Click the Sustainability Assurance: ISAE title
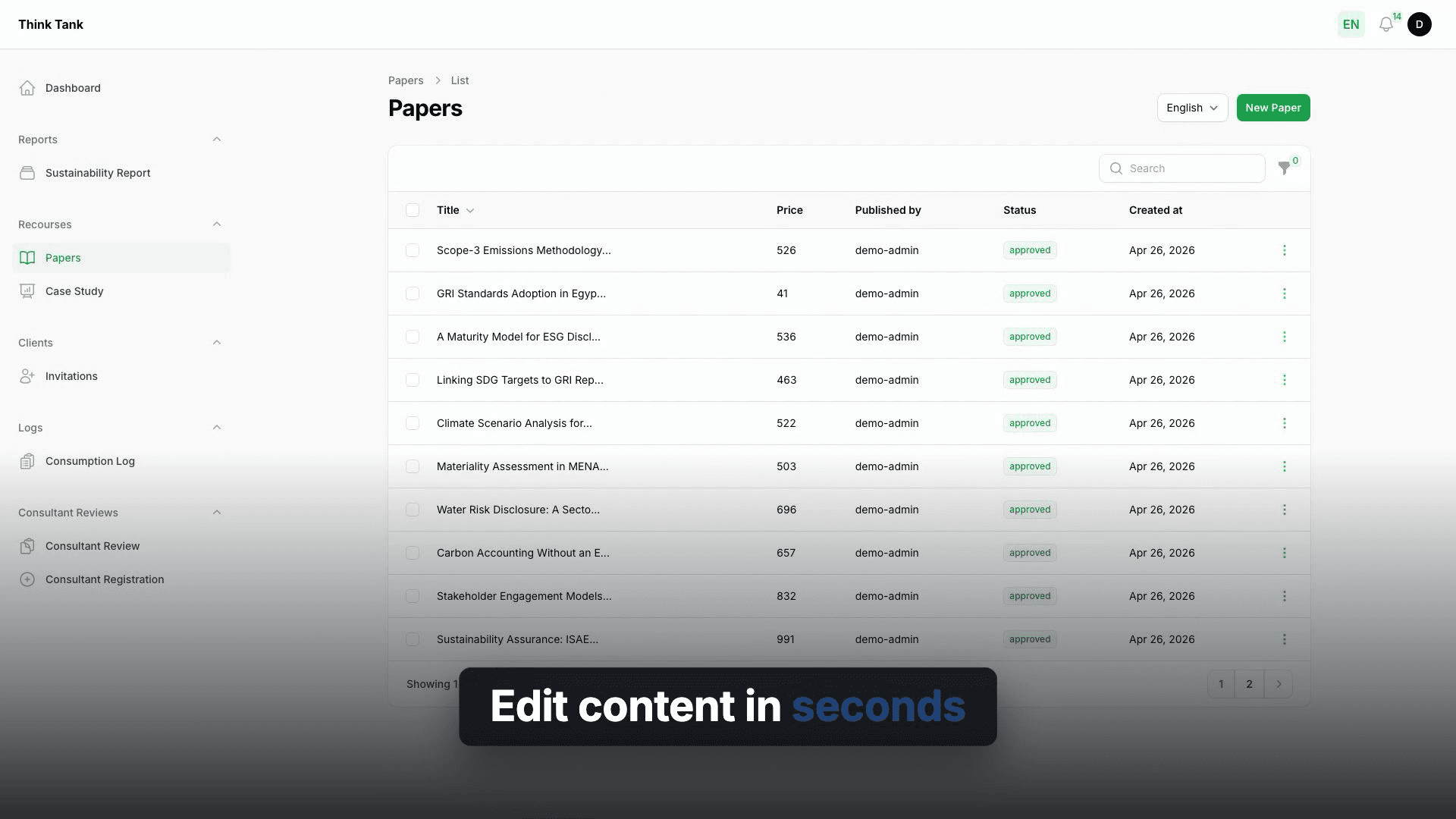1456x819 pixels. click(x=517, y=639)
